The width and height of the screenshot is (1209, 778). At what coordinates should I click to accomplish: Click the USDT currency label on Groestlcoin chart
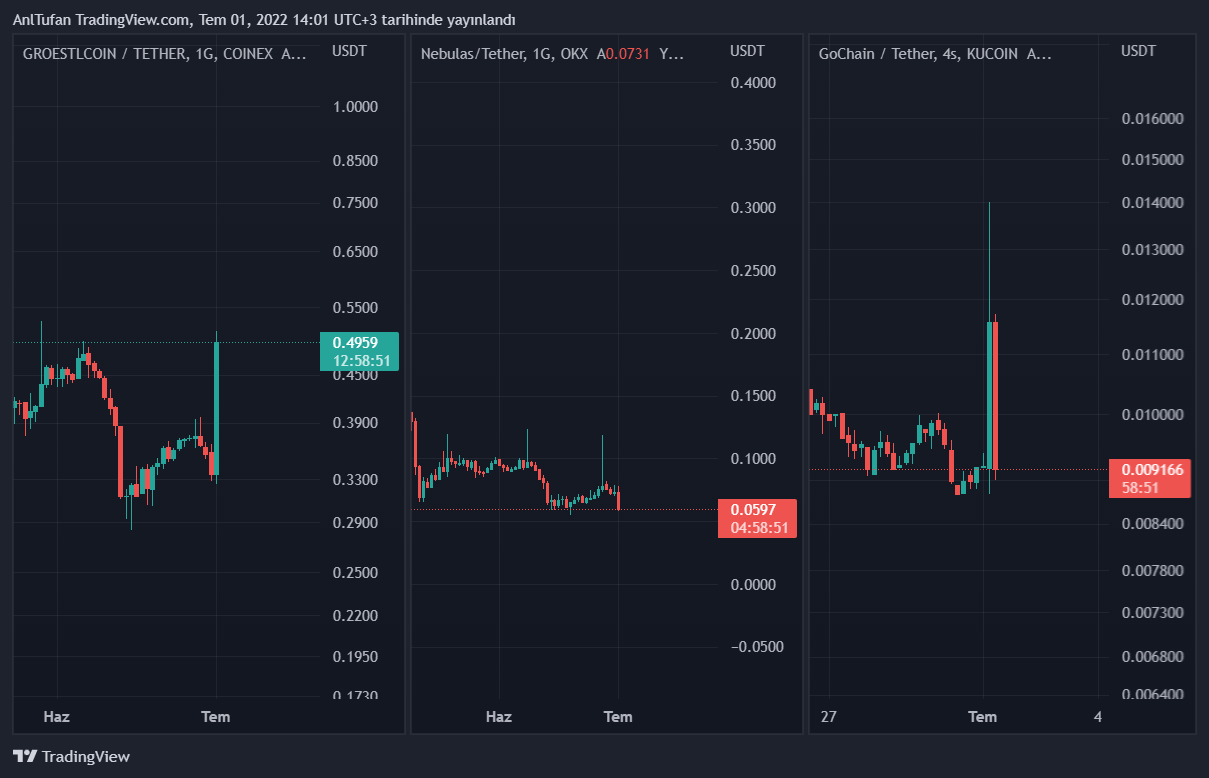(x=349, y=50)
